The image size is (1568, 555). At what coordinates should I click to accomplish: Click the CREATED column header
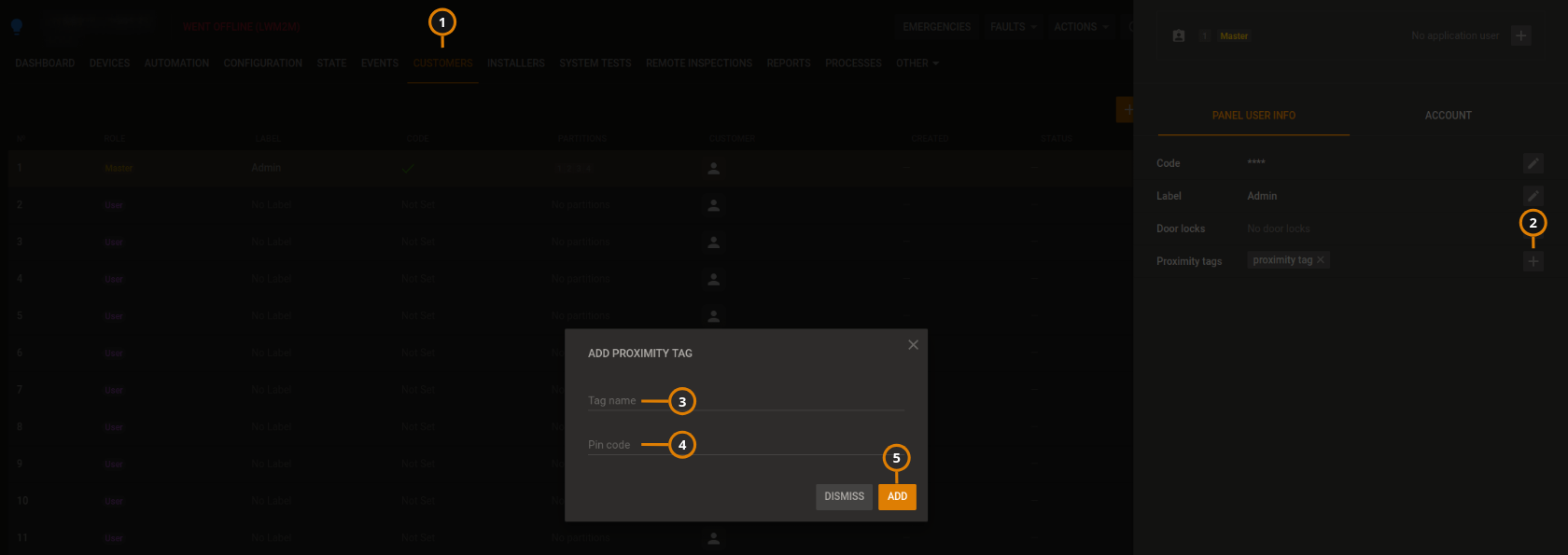coord(930,138)
